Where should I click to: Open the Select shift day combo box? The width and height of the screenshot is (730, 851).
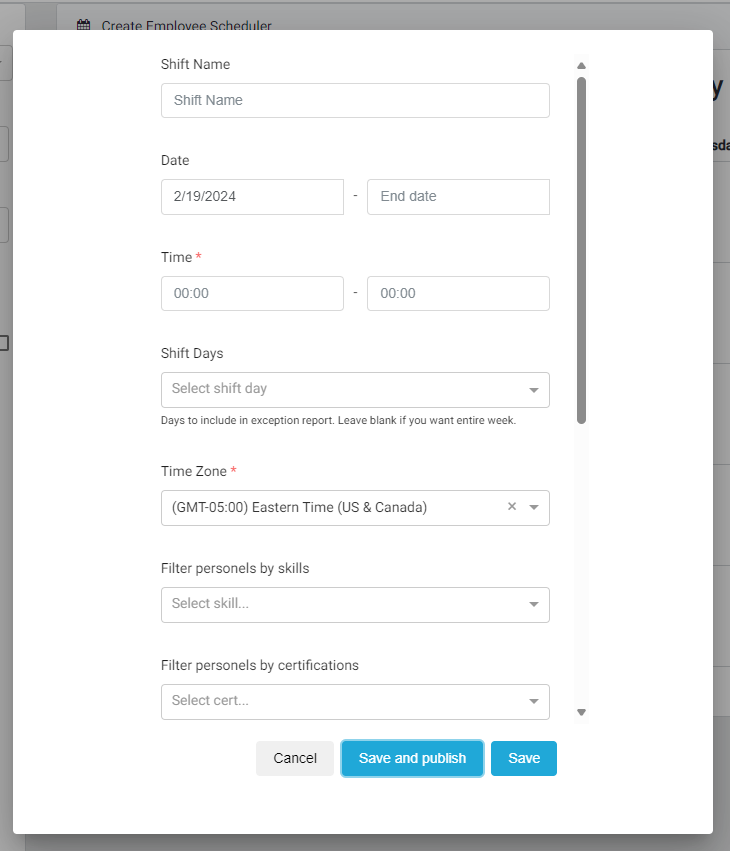point(340,389)
